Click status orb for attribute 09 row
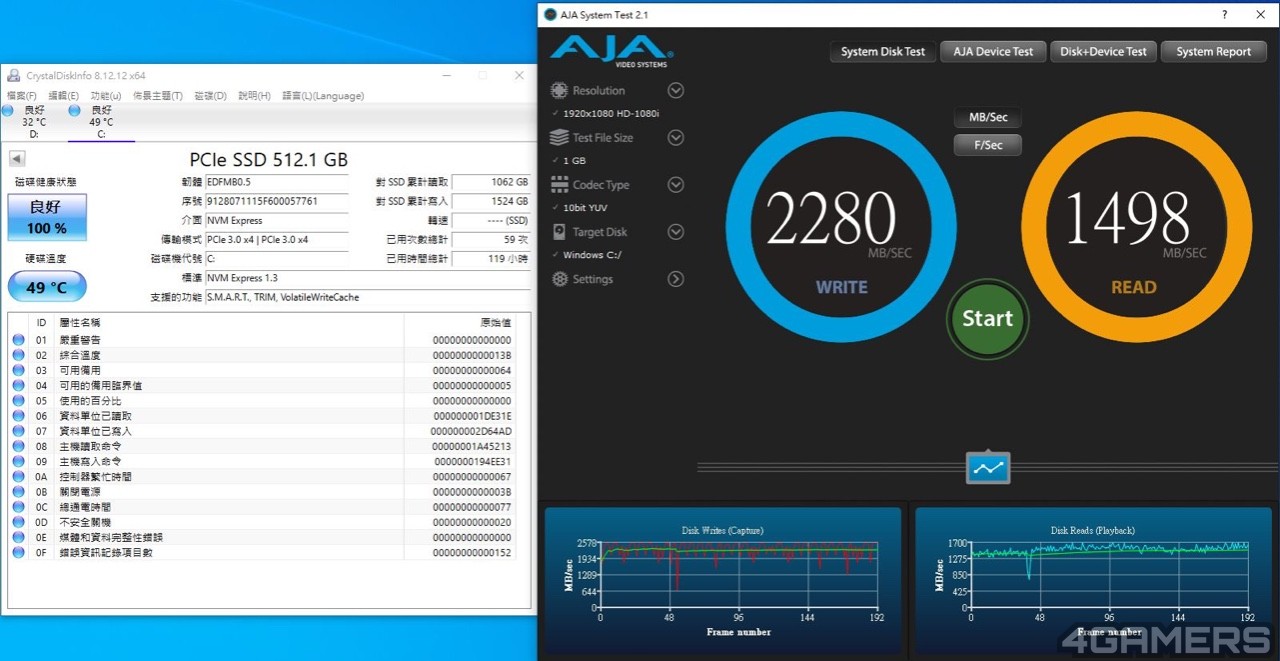 [18, 462]
